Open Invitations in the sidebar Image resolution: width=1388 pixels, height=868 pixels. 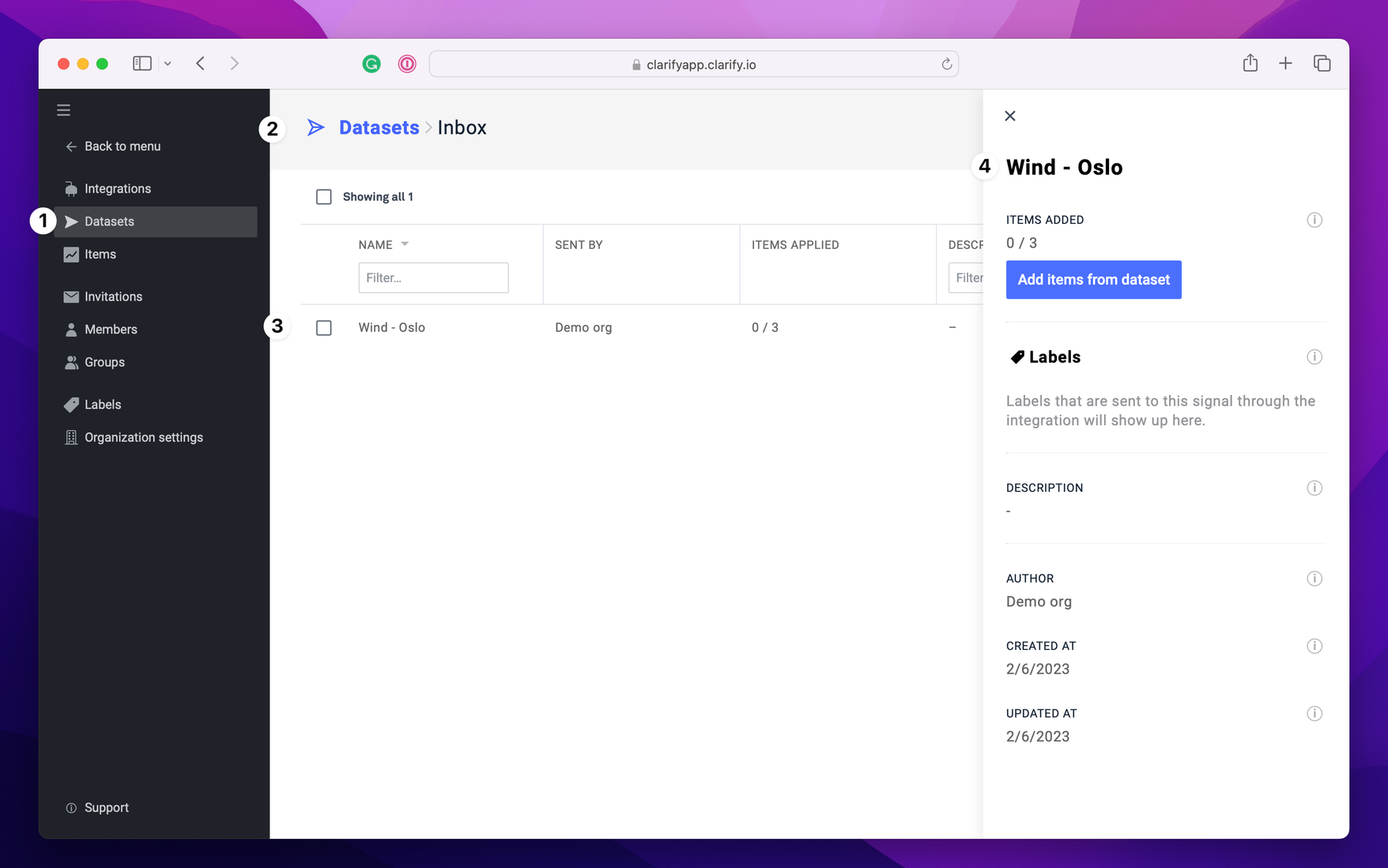coord(104,296)
